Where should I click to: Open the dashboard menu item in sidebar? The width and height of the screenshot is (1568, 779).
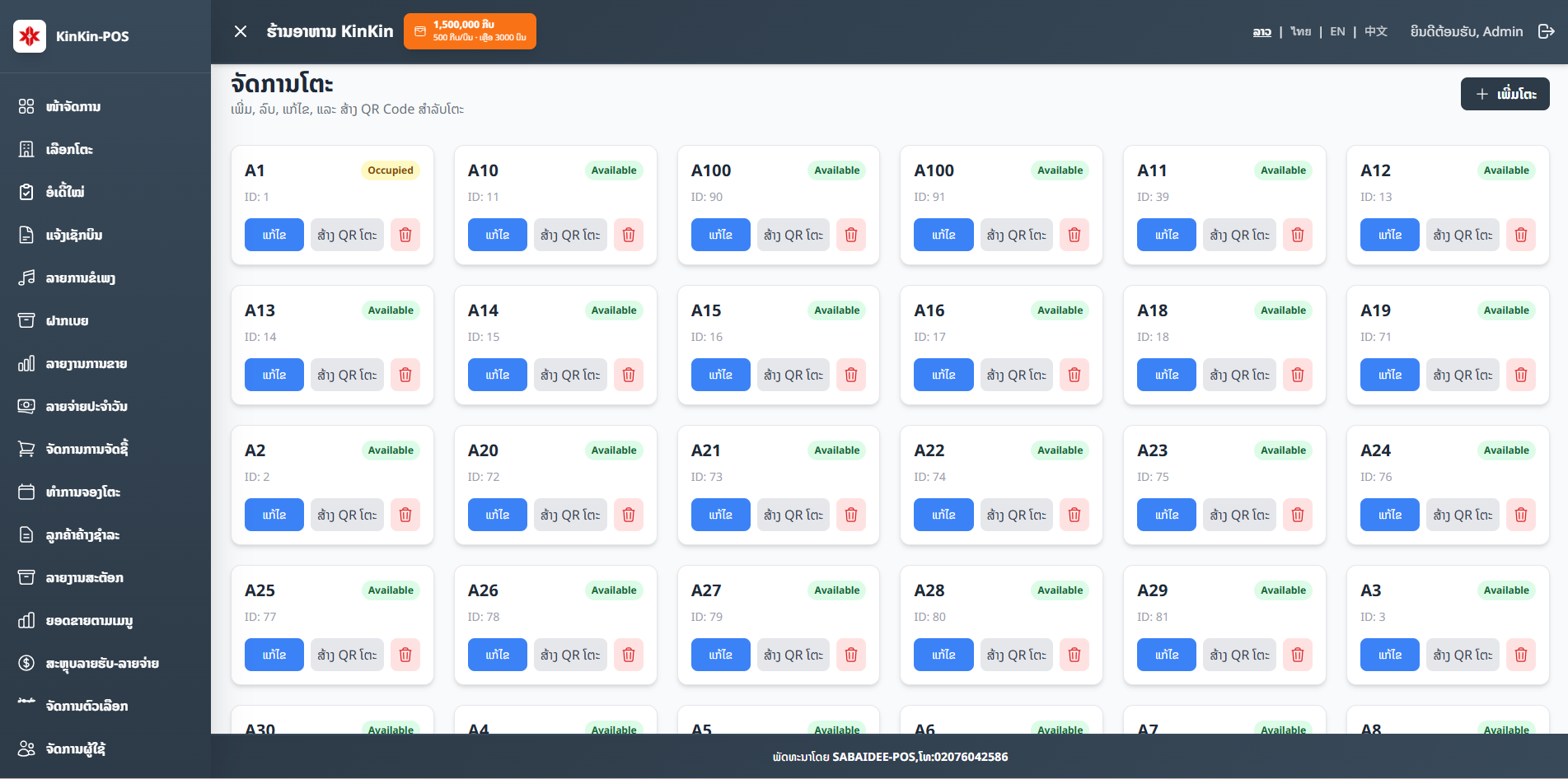[73, 106]
